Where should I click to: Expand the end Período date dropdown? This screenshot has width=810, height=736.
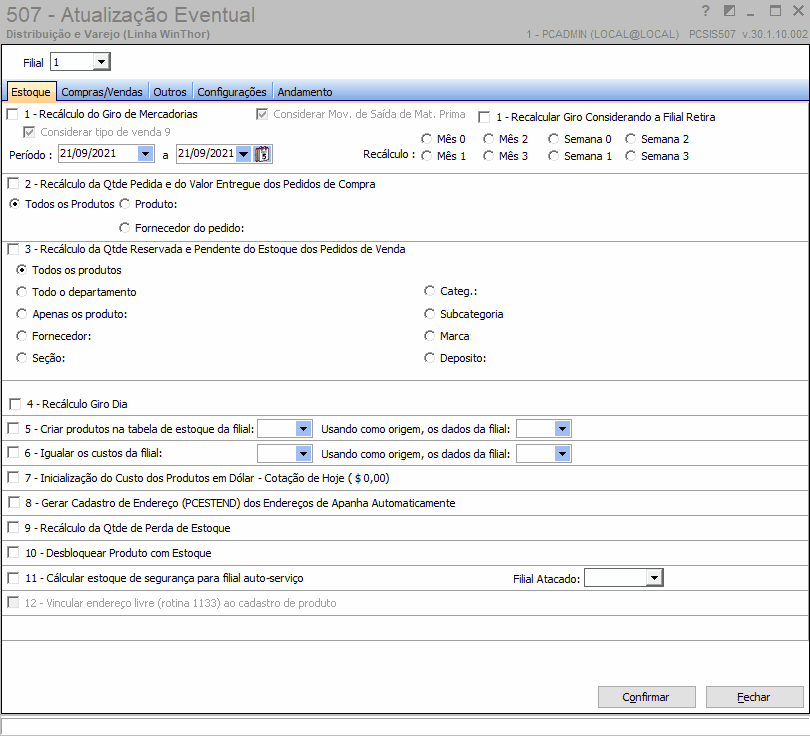click(244, 153)
